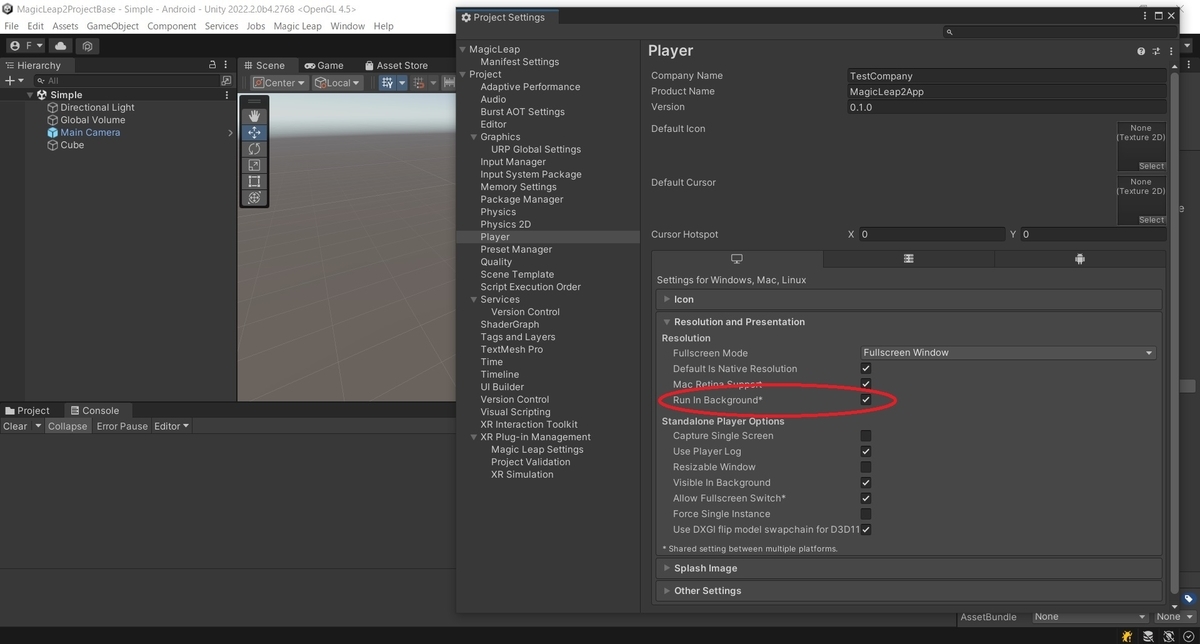The image size is (1200, 644).
Task: Open the GameObject menu
Action: pos(113,26)
